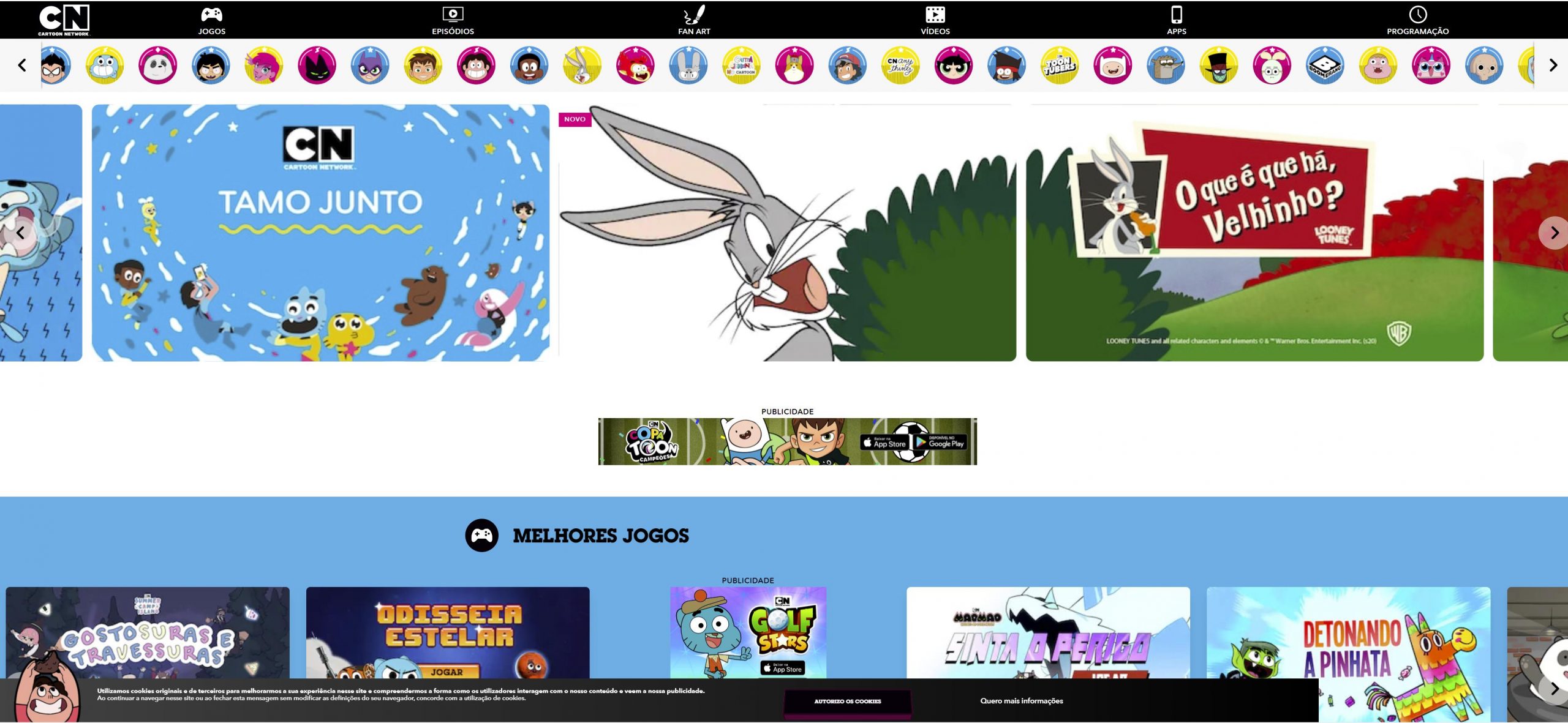The width and height of the screenshot is (1568, 723).
Task: Advance the main carousel to next slide
Action: coord(1553,233)
